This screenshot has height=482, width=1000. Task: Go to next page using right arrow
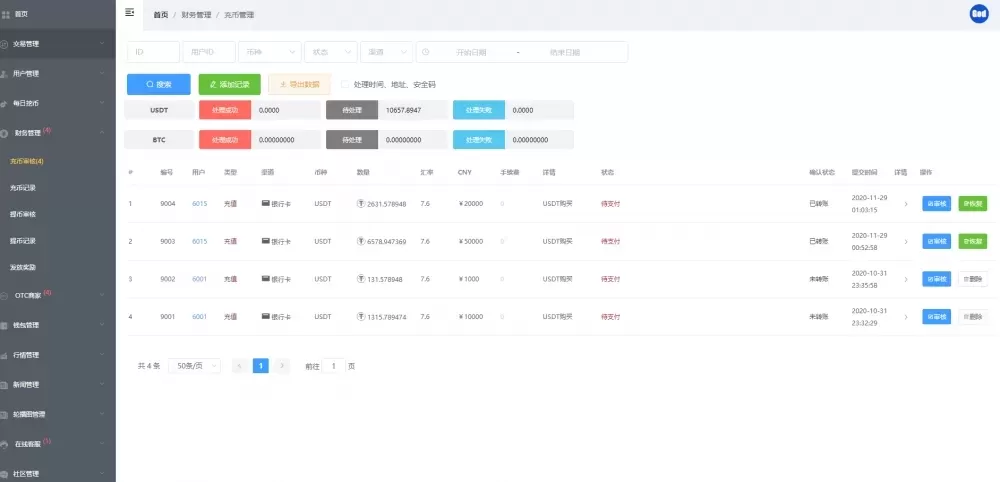tap(283, 366)
